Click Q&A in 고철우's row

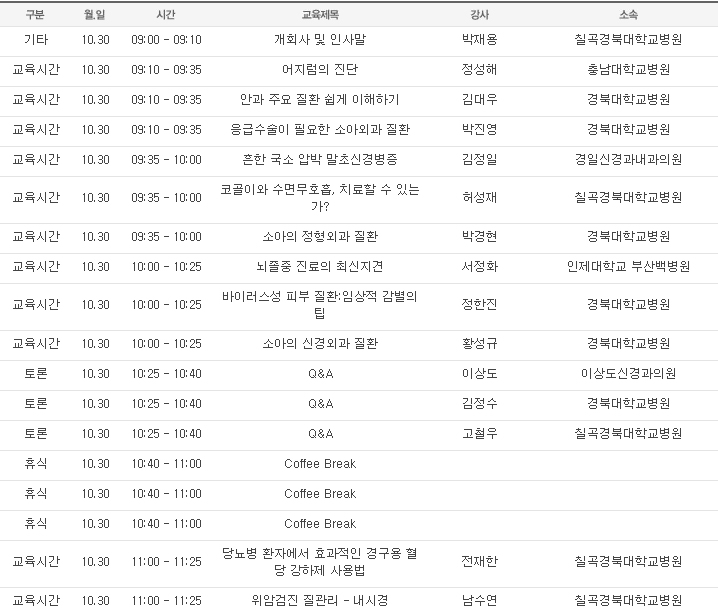(321, 434)
